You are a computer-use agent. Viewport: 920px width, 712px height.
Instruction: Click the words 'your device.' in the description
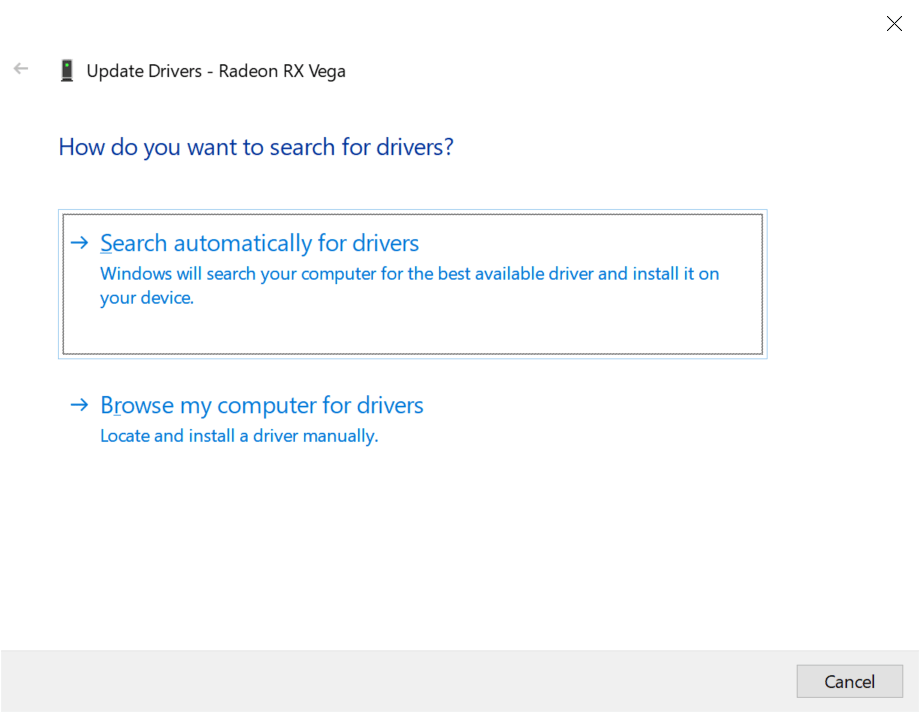click(146, 298)
